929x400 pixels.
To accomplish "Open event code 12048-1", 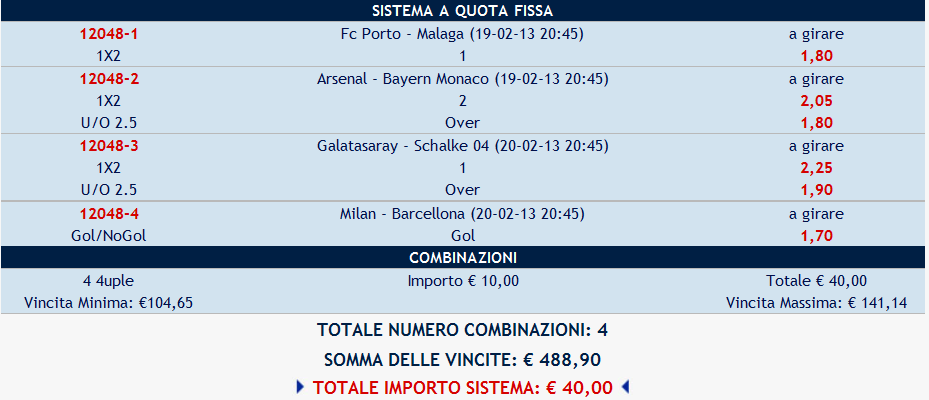I will coord(108,33).
